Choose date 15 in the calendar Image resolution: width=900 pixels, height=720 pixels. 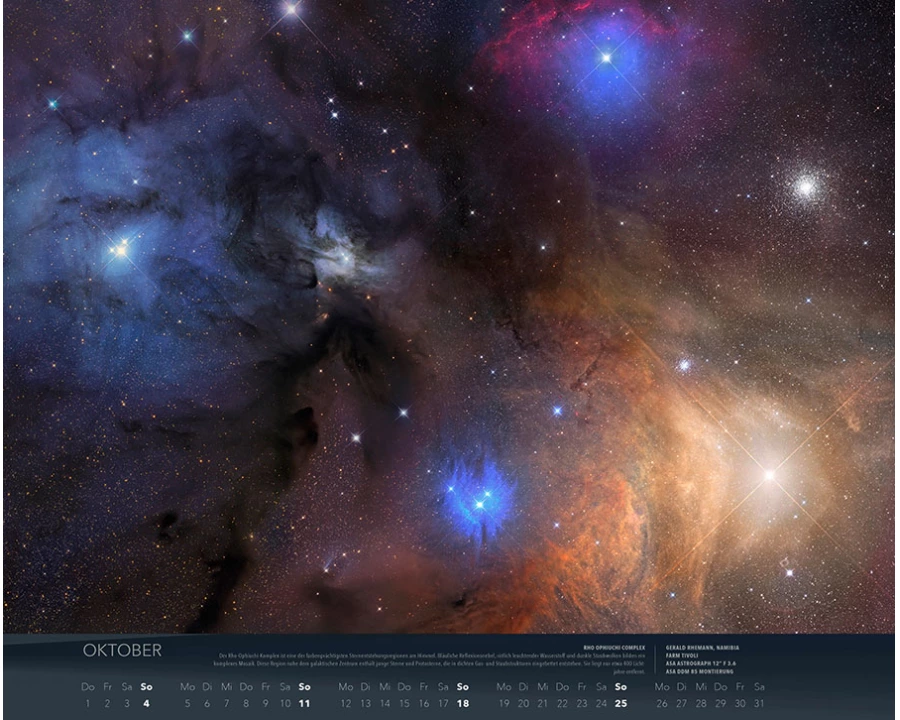pos(404,703)
